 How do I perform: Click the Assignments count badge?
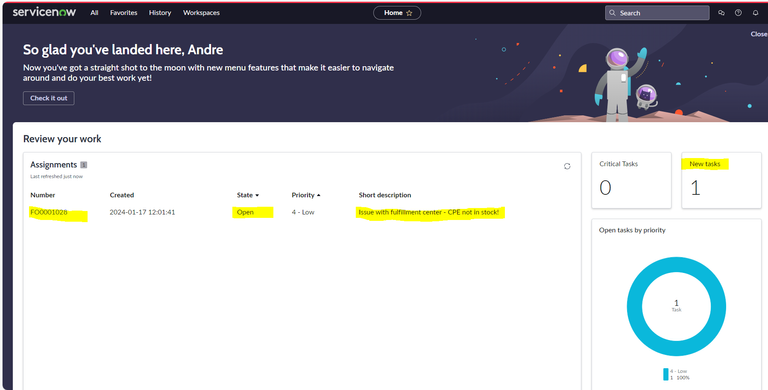(84, 165)
